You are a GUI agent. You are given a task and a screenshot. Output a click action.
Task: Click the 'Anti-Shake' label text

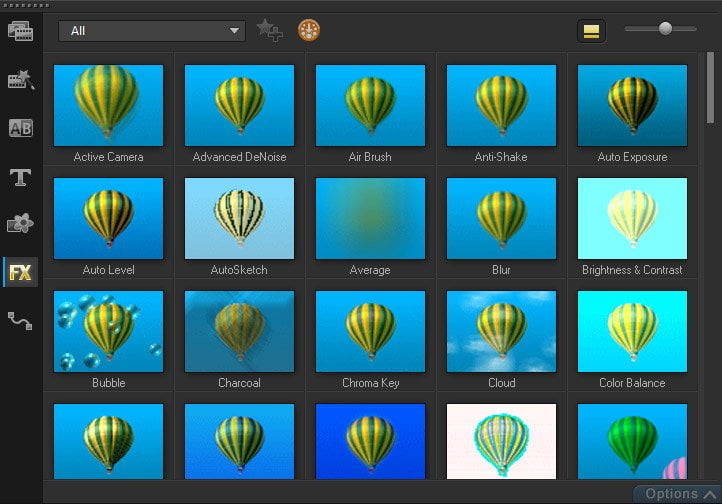tap(501, 157)
